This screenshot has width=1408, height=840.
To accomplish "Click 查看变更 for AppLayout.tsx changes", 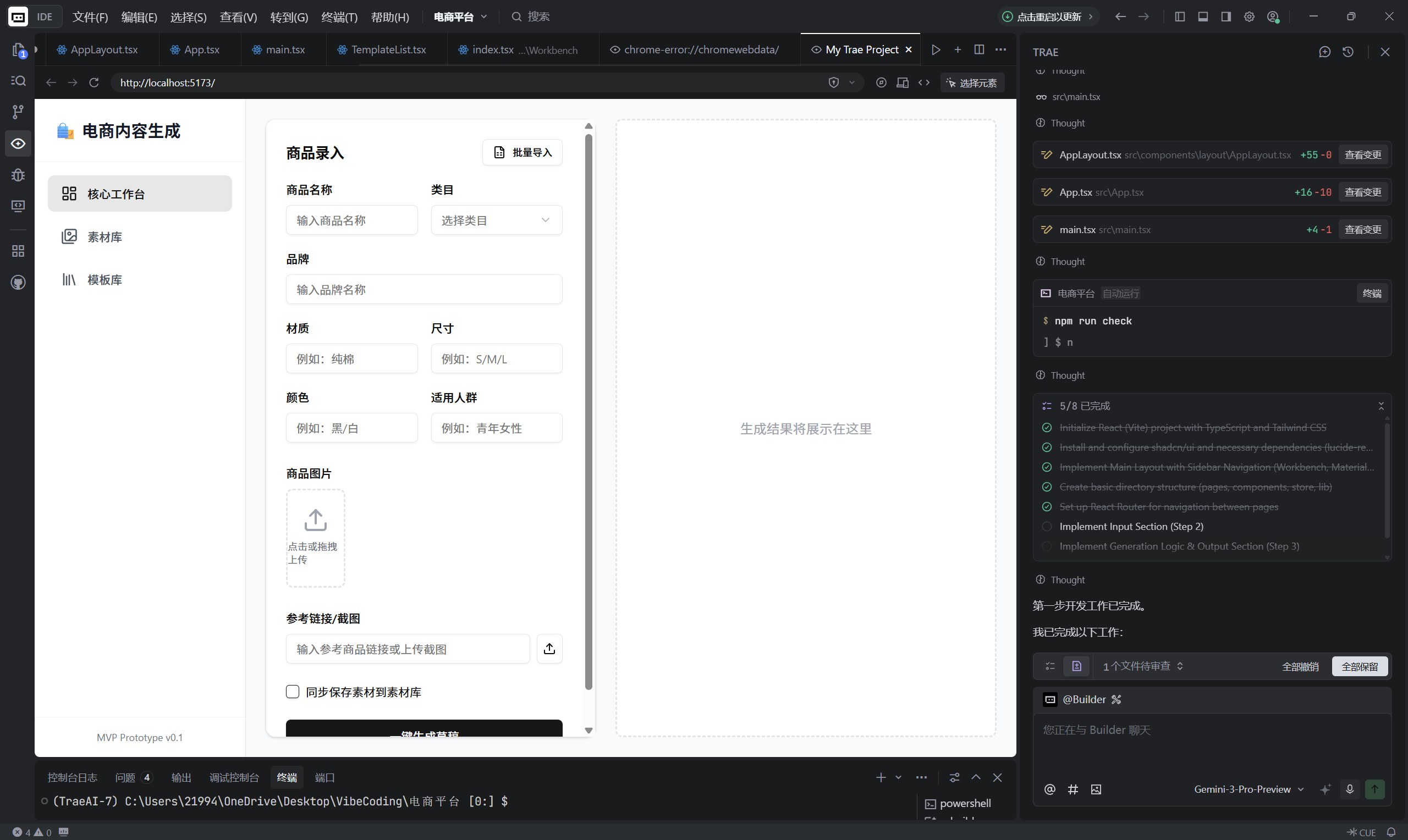I will tap(1363, 154).
